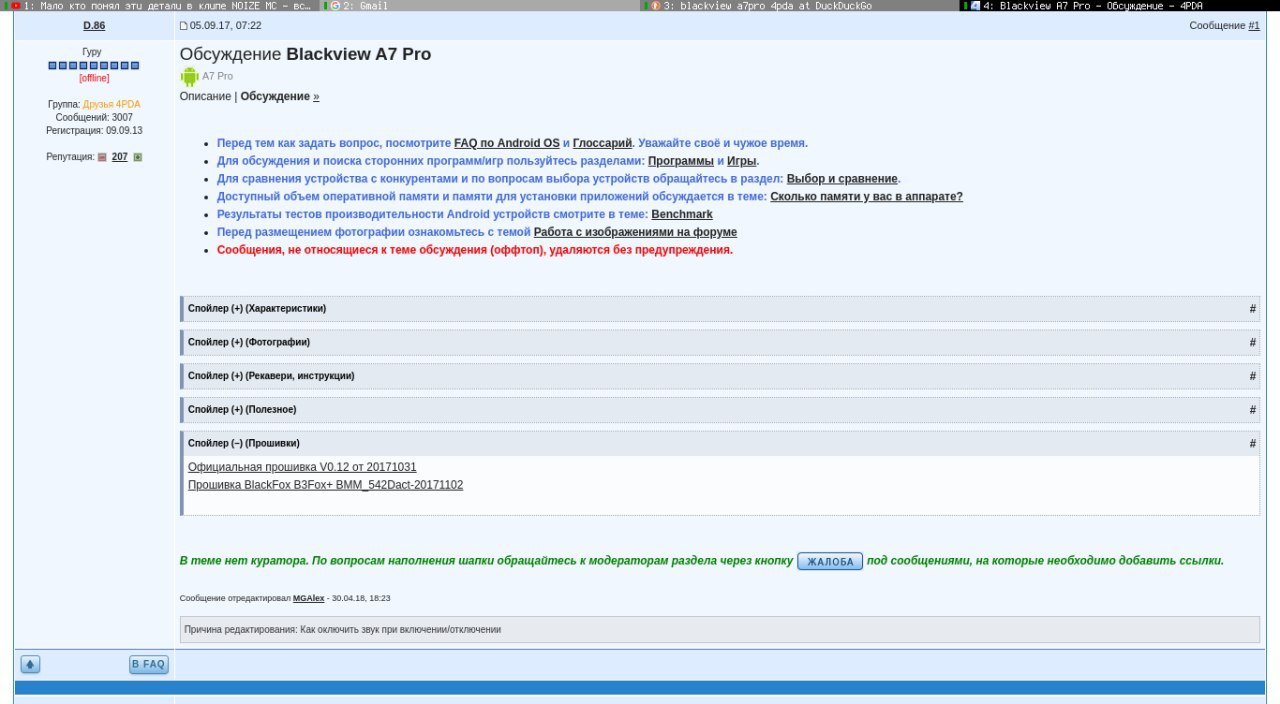
Task: Open Официальная прошивка V0.12 от 20171031
Action: [302, 467]
